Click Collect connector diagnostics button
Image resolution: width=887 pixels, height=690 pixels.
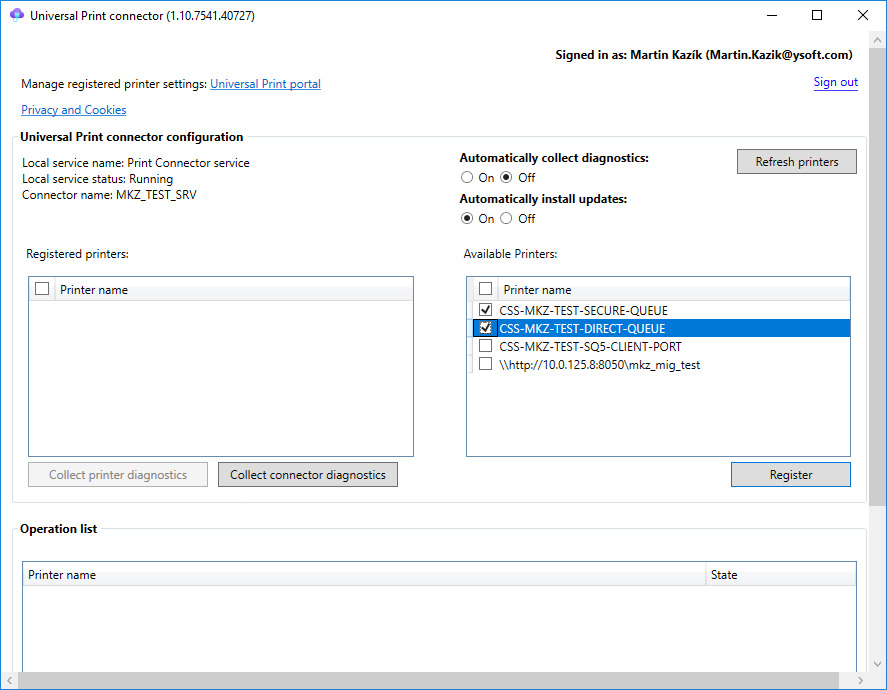point(308,475)
